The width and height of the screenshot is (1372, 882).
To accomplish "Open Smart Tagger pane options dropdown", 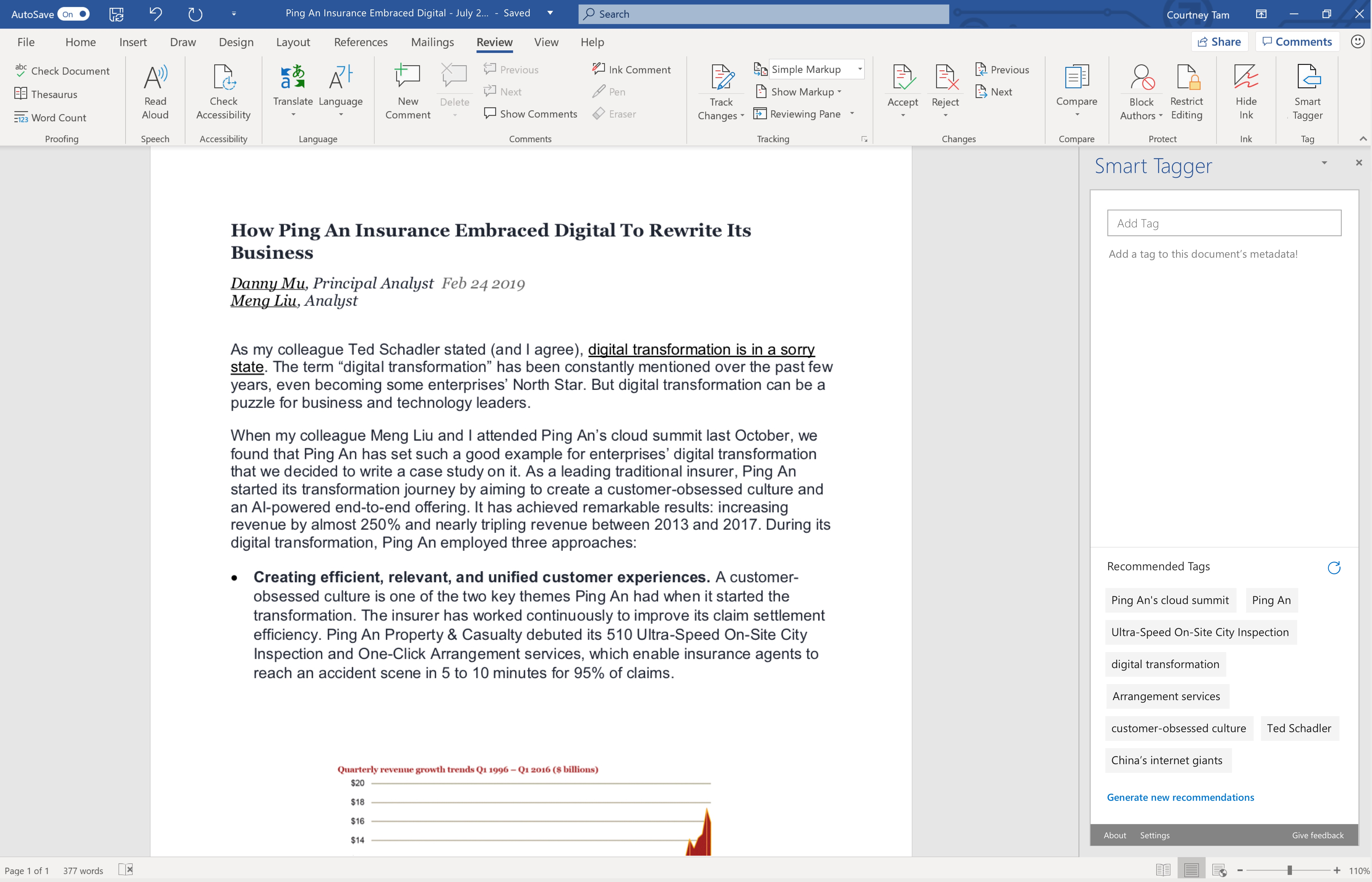I will pyautogui.click(x=1325, y=163).
